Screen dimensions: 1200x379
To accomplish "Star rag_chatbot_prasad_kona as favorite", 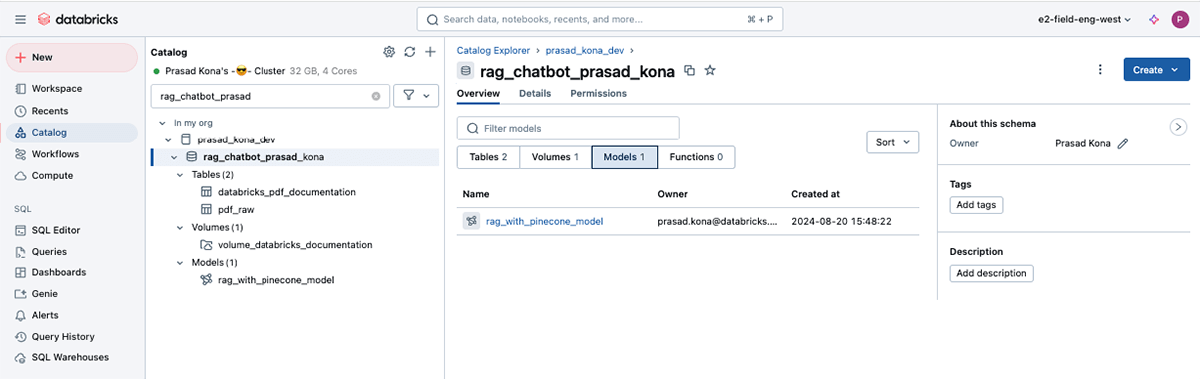I will 710,70.
